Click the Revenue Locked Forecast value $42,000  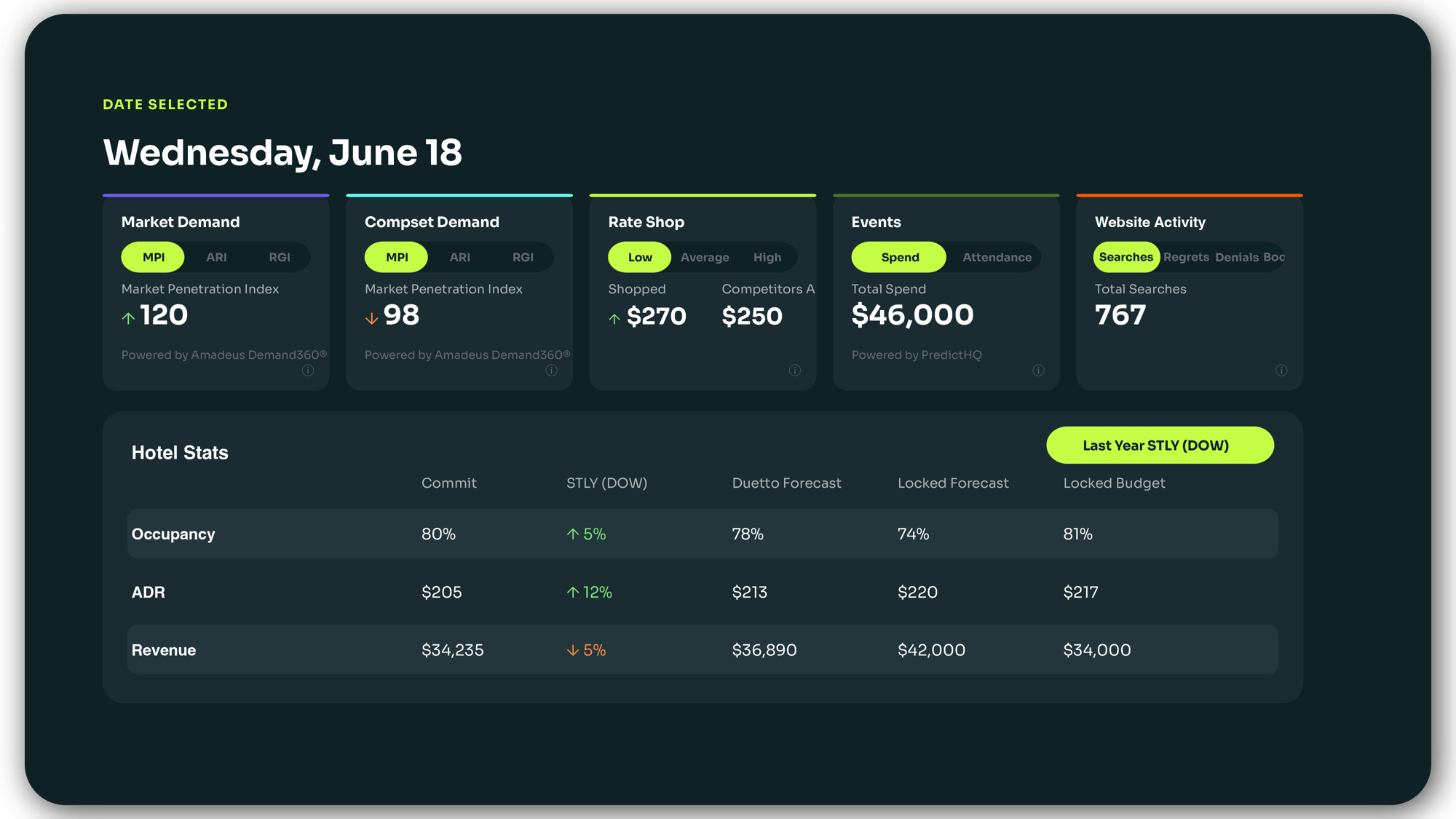click(x=932, y=650)
